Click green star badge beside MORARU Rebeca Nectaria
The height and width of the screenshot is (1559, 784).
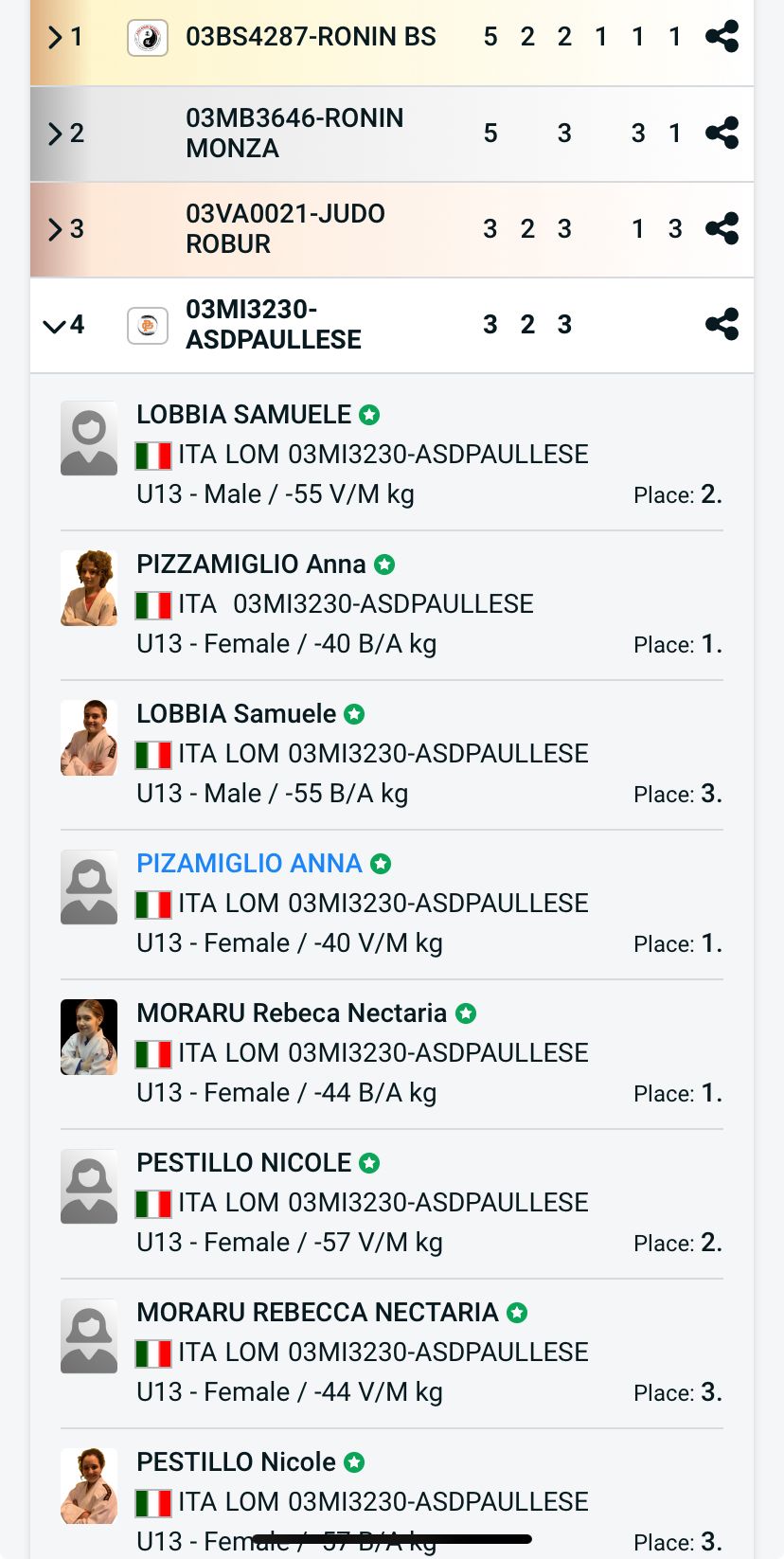466,1013
